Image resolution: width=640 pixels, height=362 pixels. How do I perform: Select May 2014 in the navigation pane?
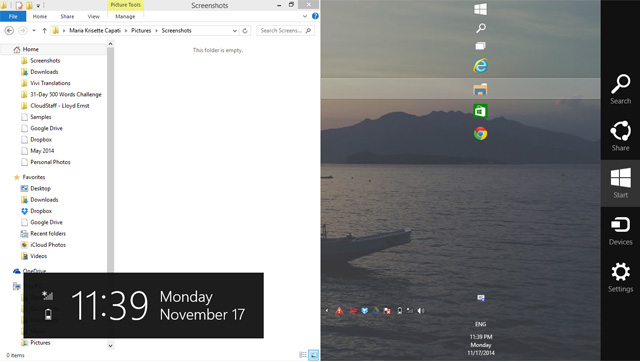pyautogui.click(x=42, y=151)
